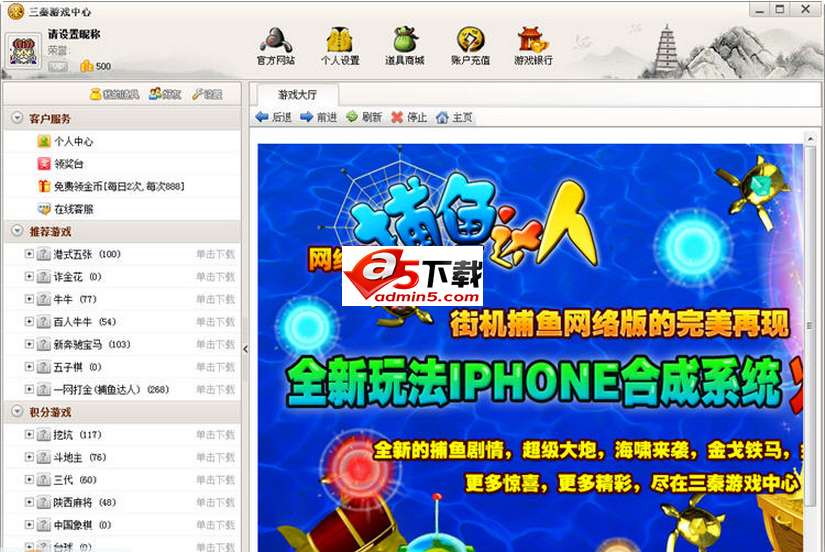Click the friends icon in sidebar toolbar

[155, 94]
